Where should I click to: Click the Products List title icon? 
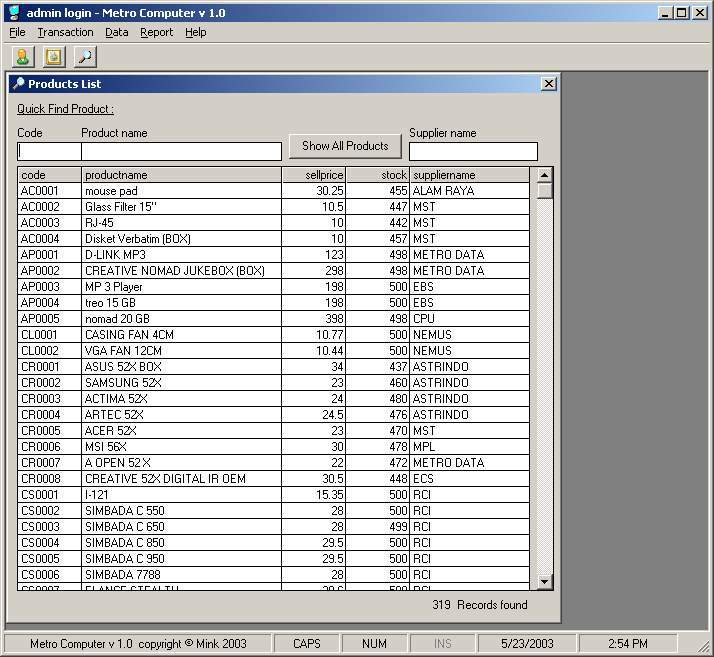[x=18, y=84]
